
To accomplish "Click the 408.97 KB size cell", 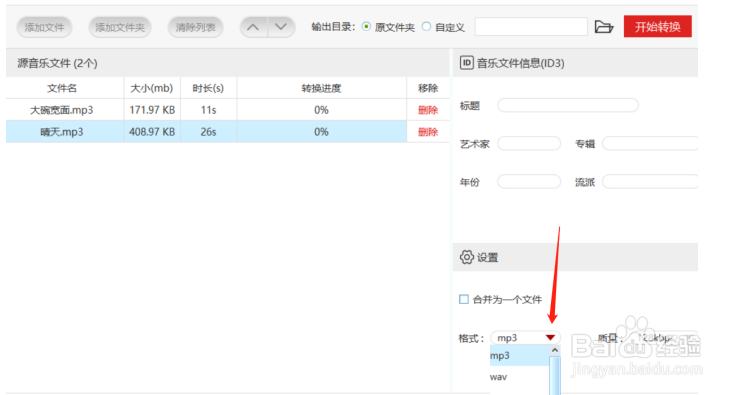I will pos(152,132).
